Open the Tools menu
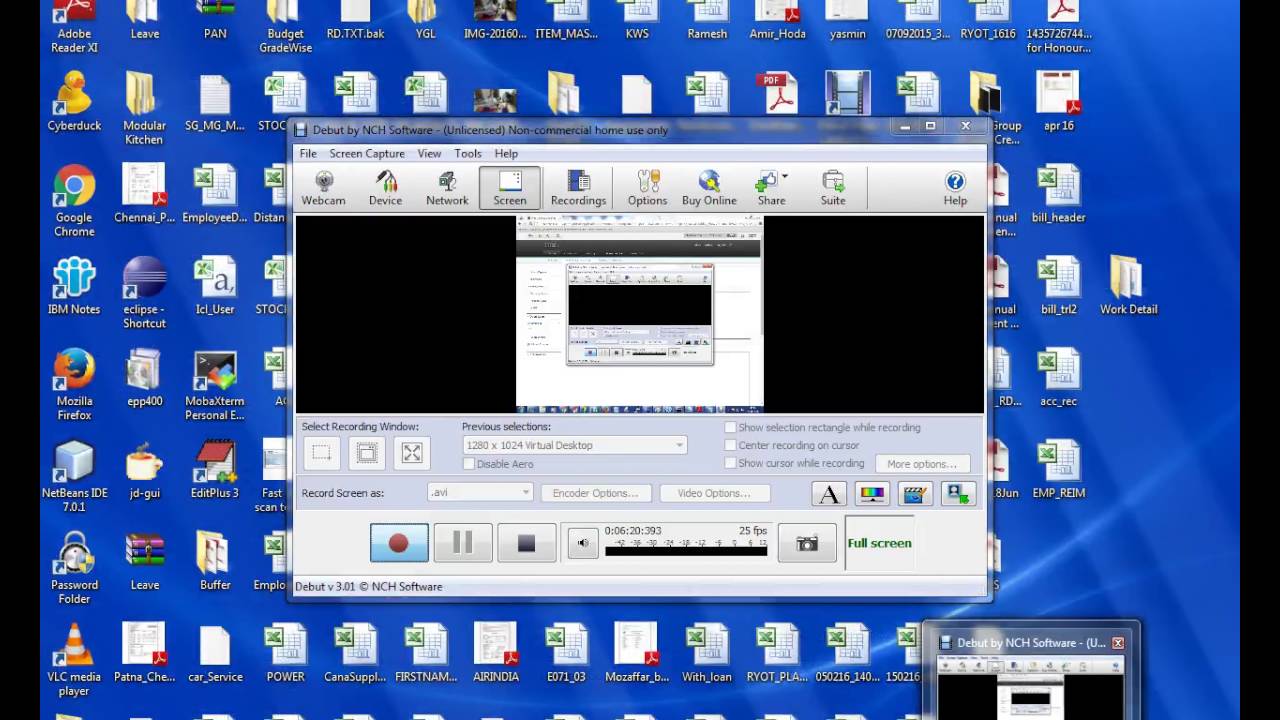The height and width of the screenshot is (720, 1280). click(468, 153)
